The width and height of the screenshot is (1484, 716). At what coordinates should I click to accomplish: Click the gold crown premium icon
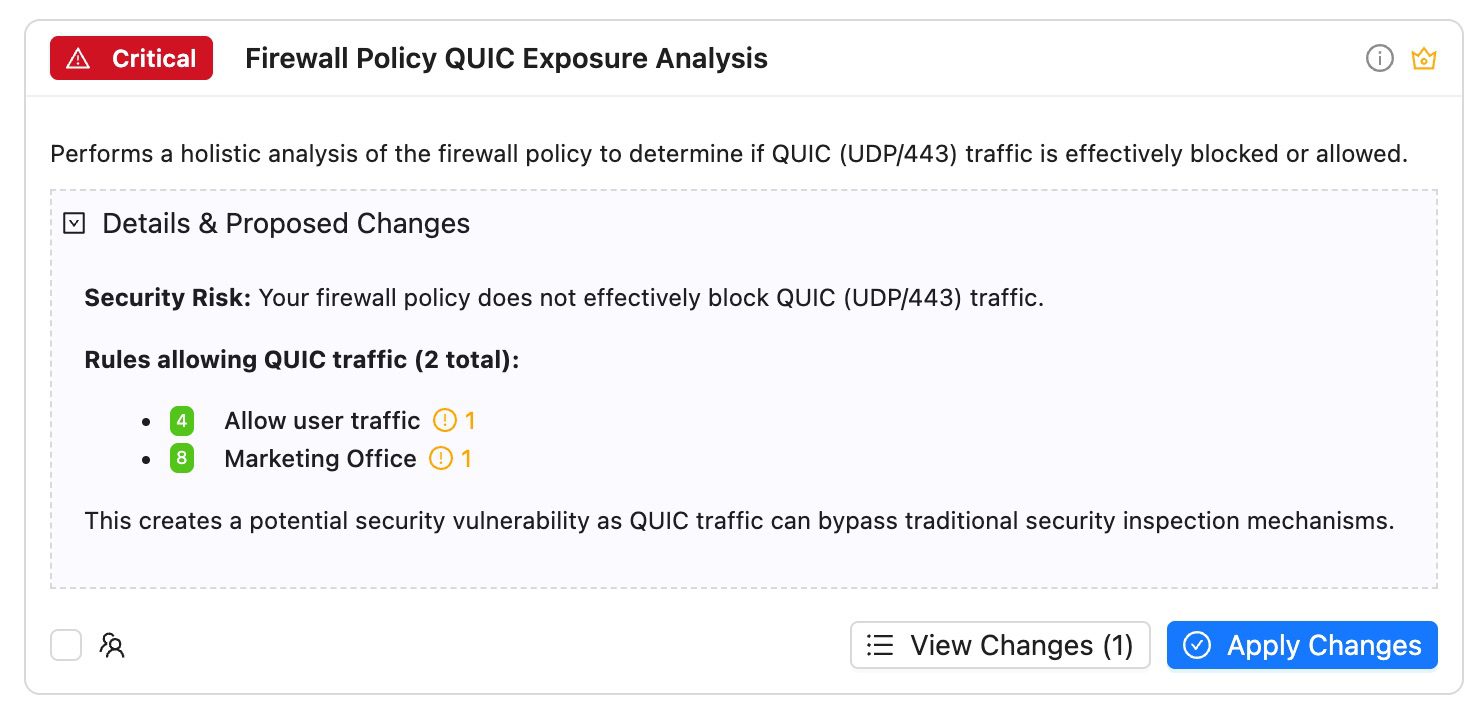tap(1423, 59)
